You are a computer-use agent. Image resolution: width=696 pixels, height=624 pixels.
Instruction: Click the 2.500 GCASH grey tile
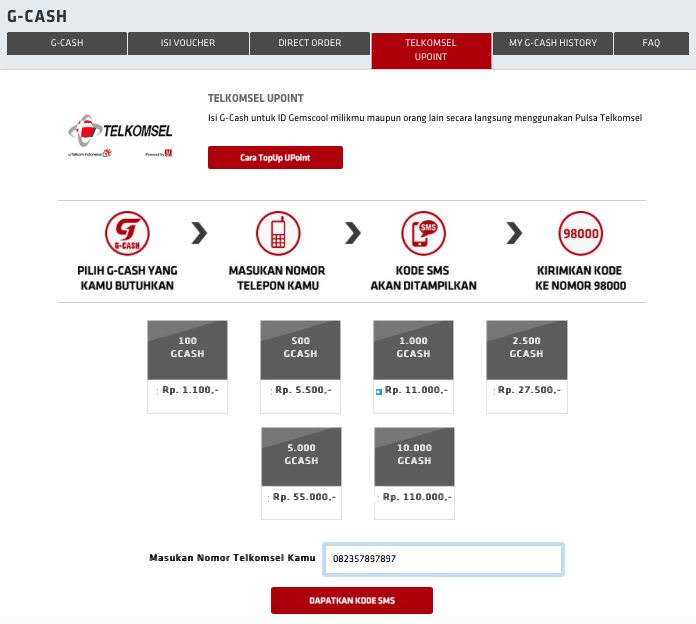coord(527,350)
